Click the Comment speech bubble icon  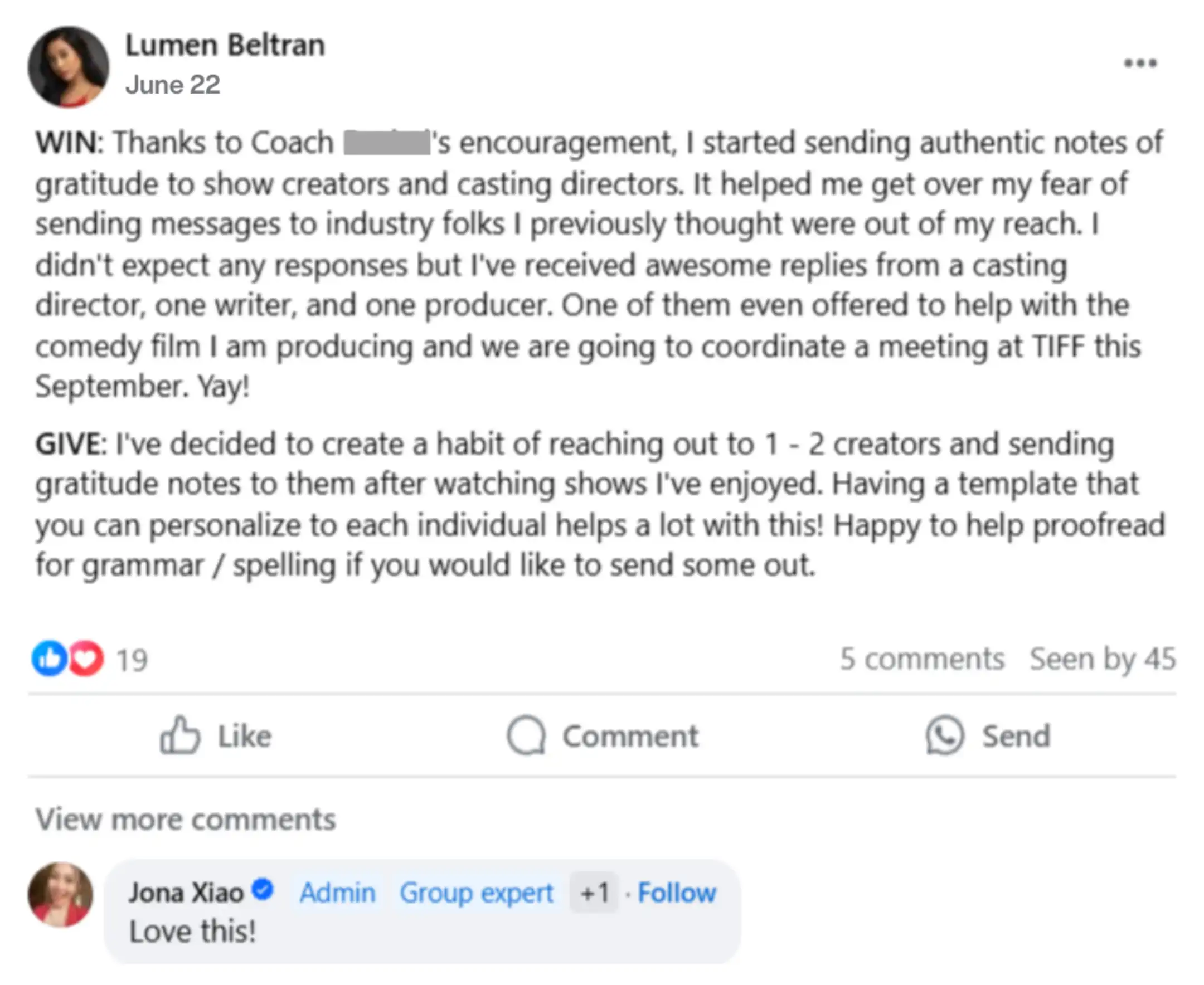526,735
